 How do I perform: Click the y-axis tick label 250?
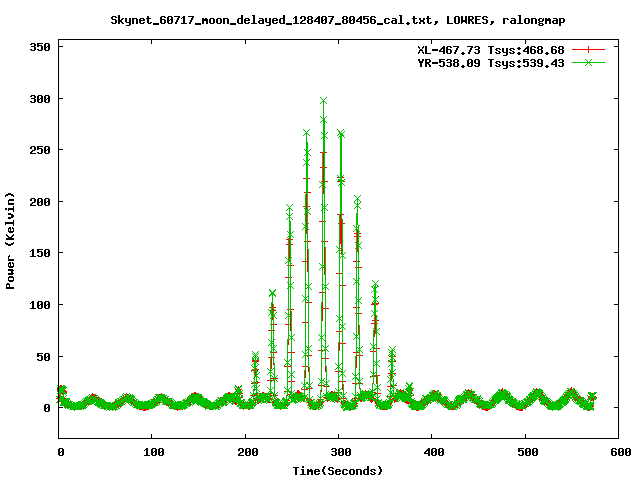[x=40, y=150]
